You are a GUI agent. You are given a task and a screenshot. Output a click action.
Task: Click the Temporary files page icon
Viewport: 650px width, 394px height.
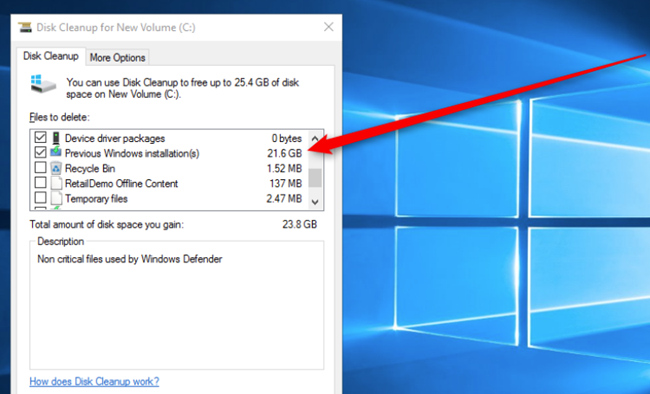pyautogui.click(x=56, y=198)
